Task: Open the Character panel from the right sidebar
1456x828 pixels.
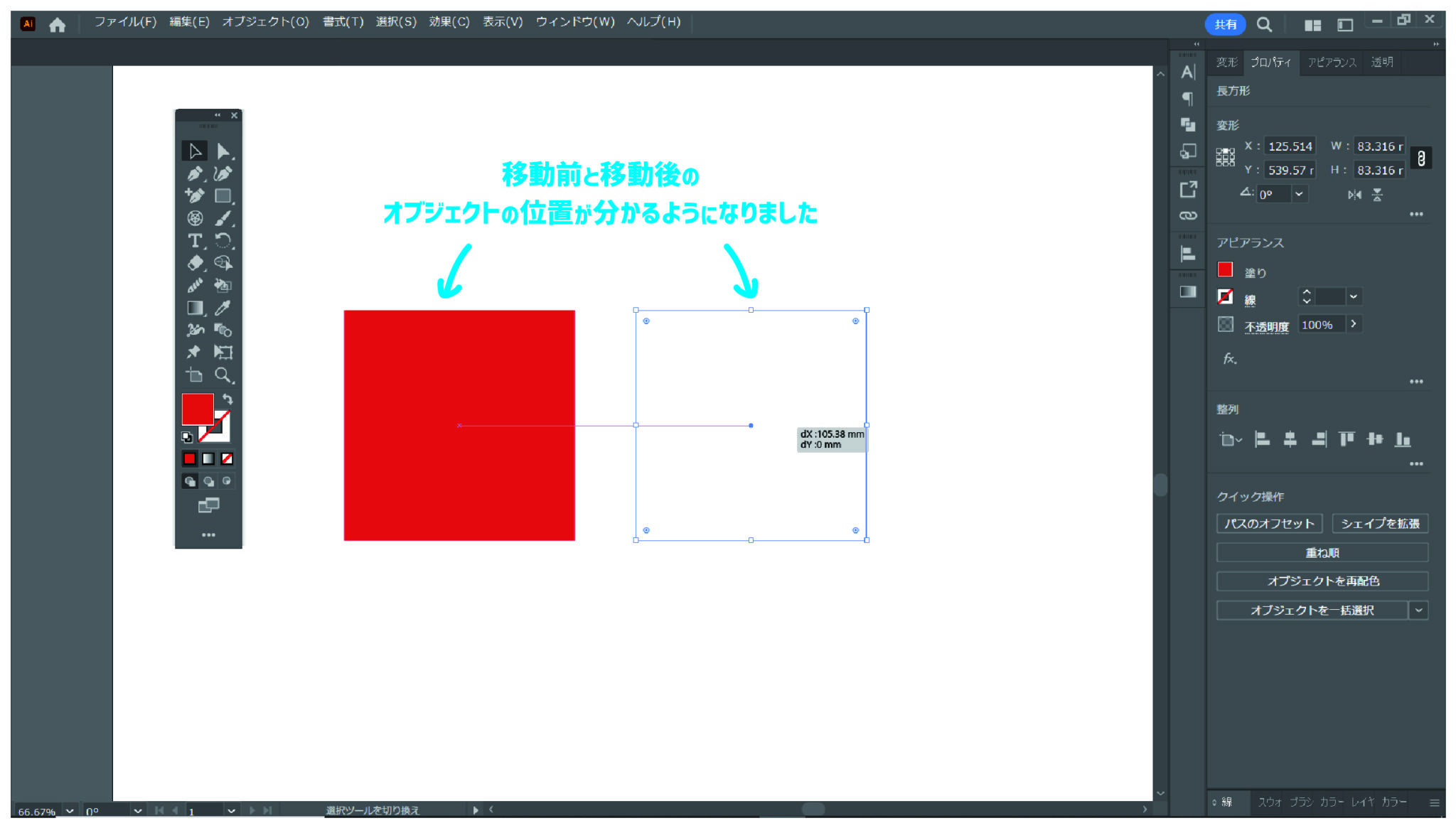Action: point(1187,71)
